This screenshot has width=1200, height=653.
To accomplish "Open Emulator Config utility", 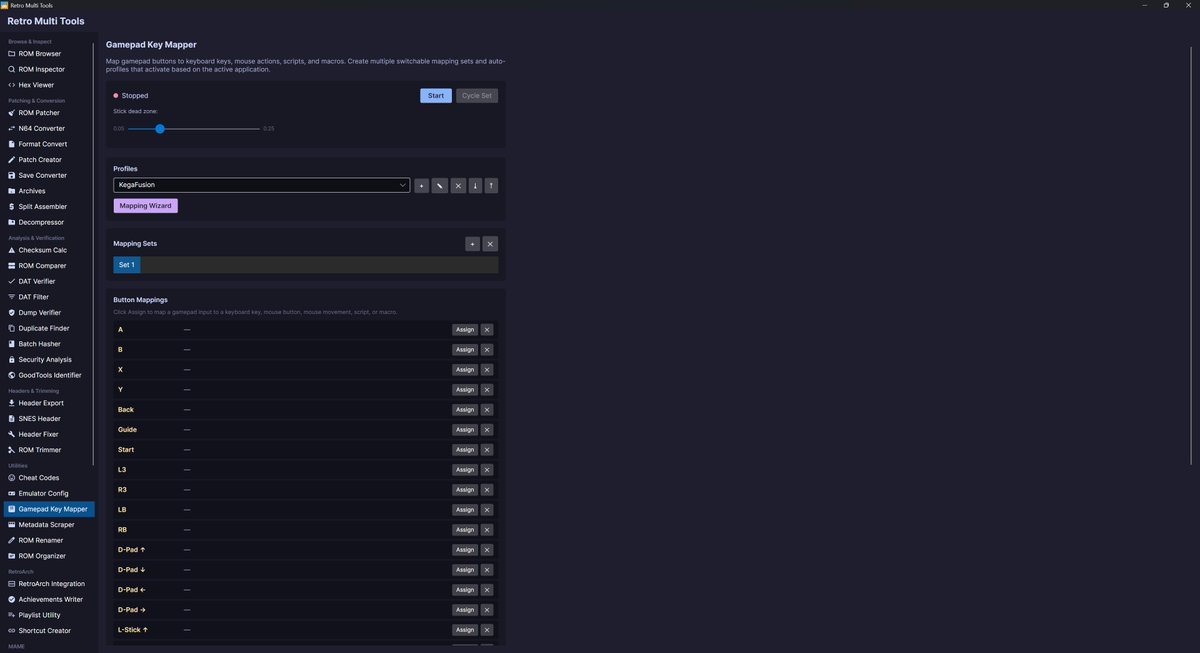I will point(49,493).
